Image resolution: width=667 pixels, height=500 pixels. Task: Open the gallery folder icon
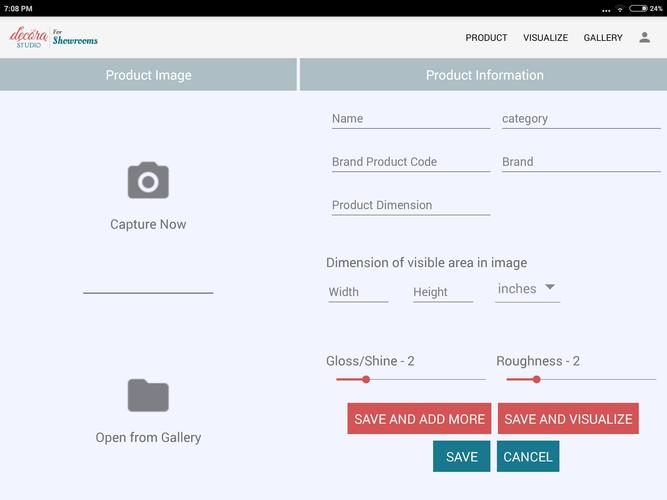point(148,396)
